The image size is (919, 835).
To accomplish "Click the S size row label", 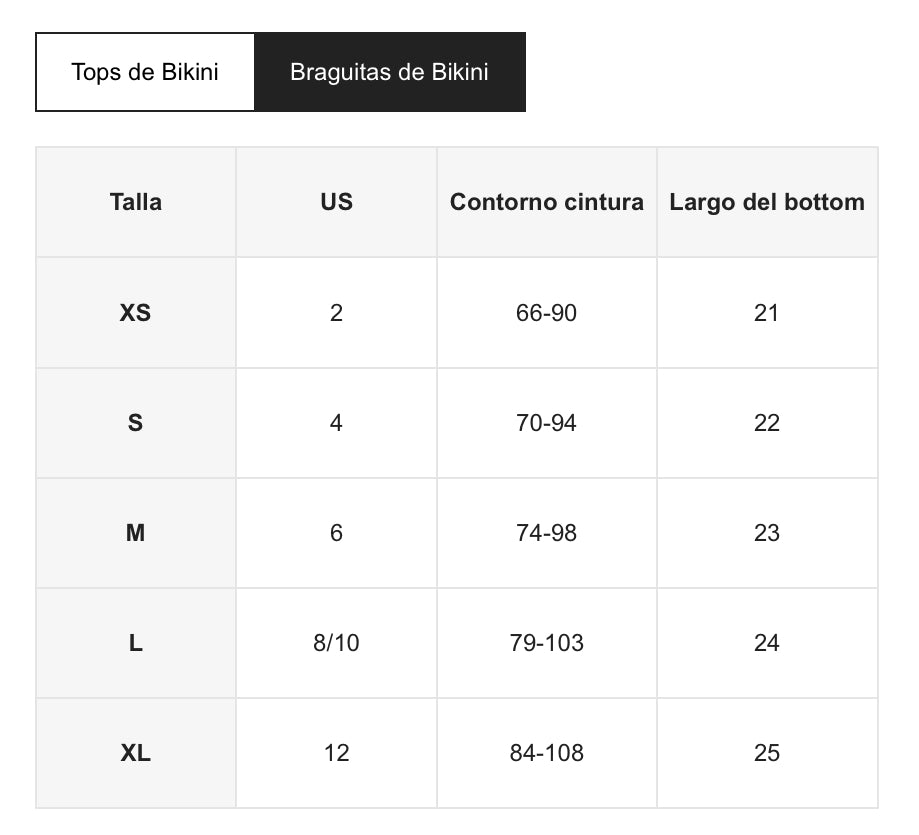I will click(x=136, y=423).
